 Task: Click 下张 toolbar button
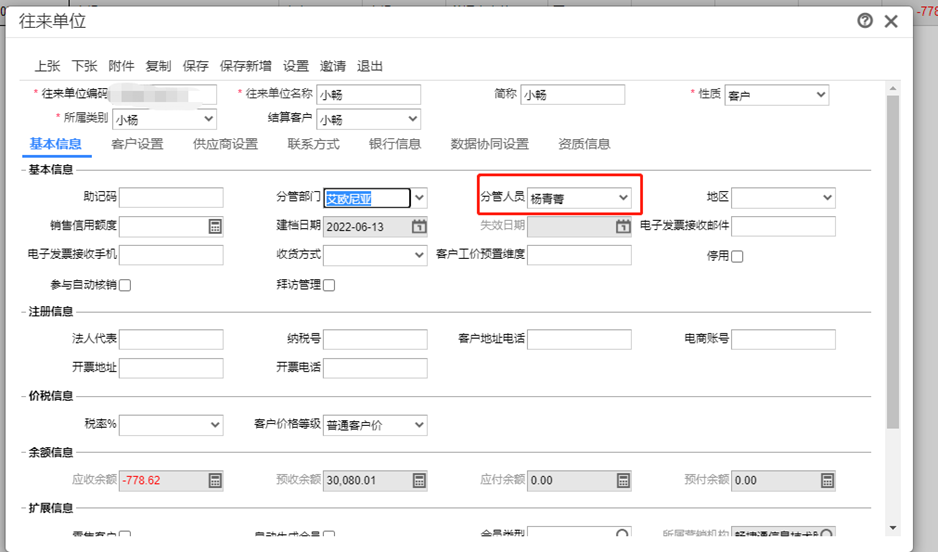pos(84,66)
